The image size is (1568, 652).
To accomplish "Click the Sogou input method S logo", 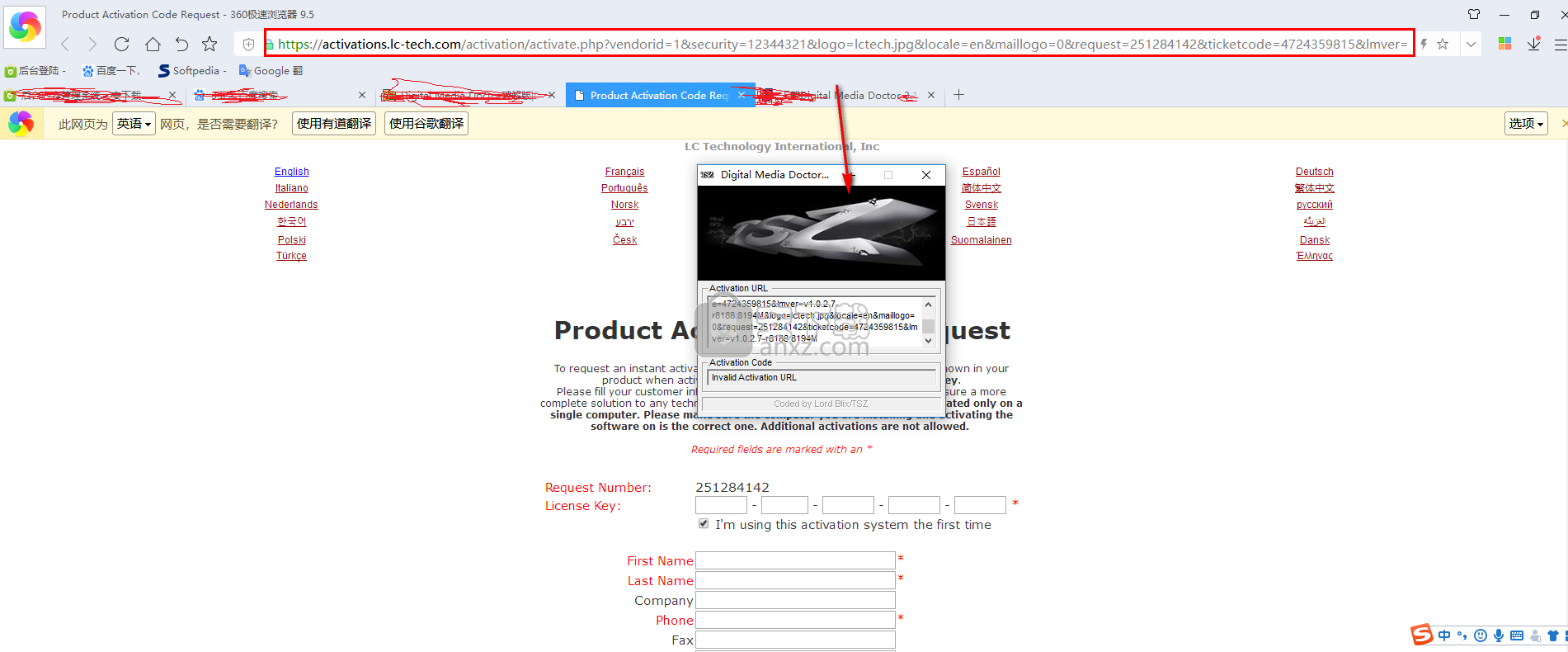I will 1421,635.
